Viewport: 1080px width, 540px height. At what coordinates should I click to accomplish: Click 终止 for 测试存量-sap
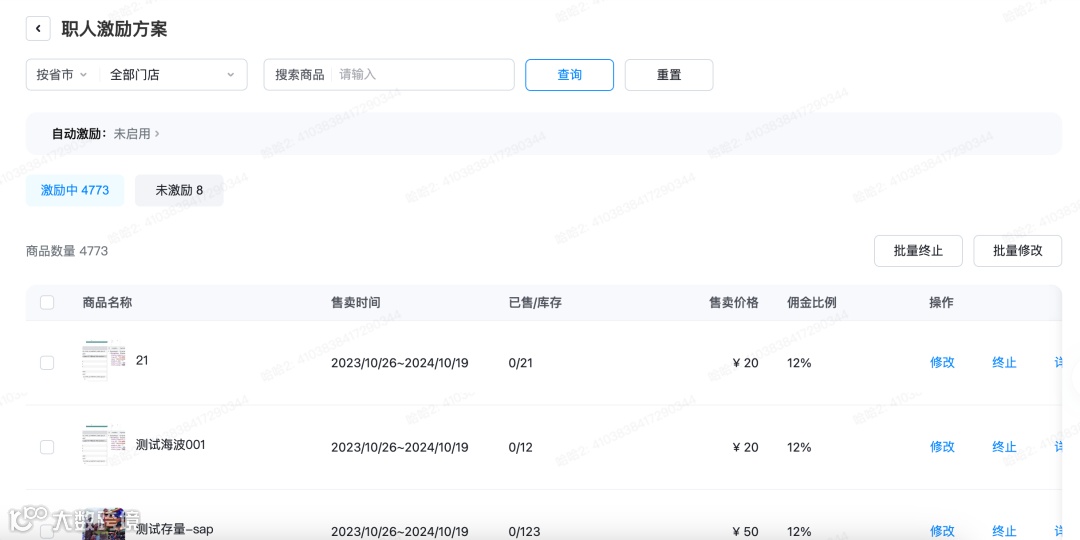coord(1004,531)
